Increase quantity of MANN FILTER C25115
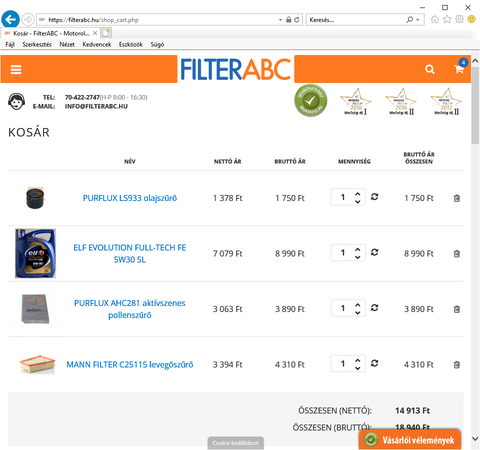This screenshot has height=450, width=480. click(358, 360)
